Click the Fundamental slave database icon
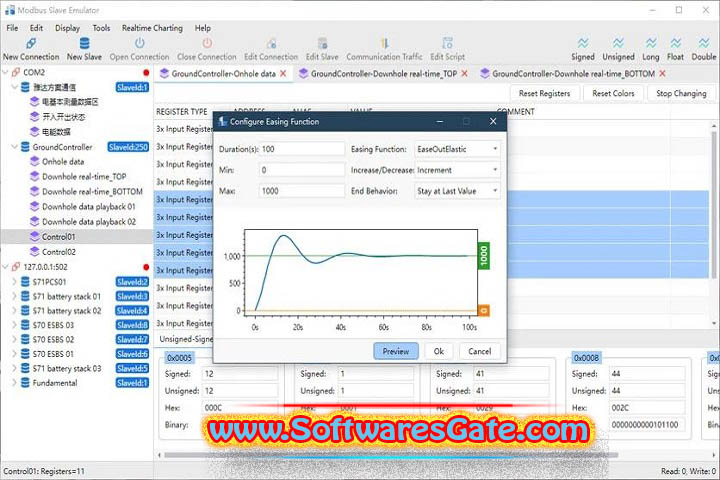Viewport: 720px width, 480px height. [25, 383]
